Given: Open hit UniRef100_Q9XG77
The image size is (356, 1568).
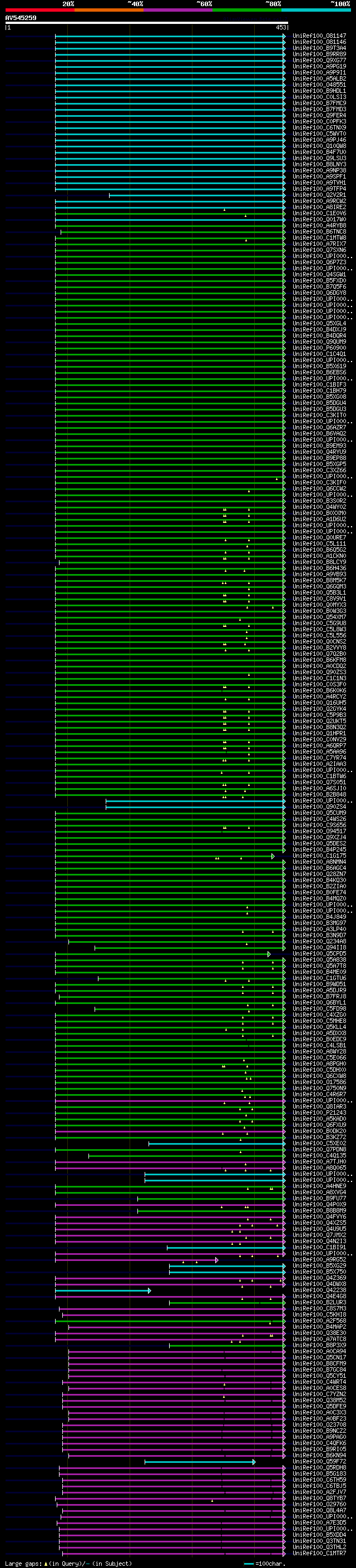Looking at the screenshot, I should (319, 60).
